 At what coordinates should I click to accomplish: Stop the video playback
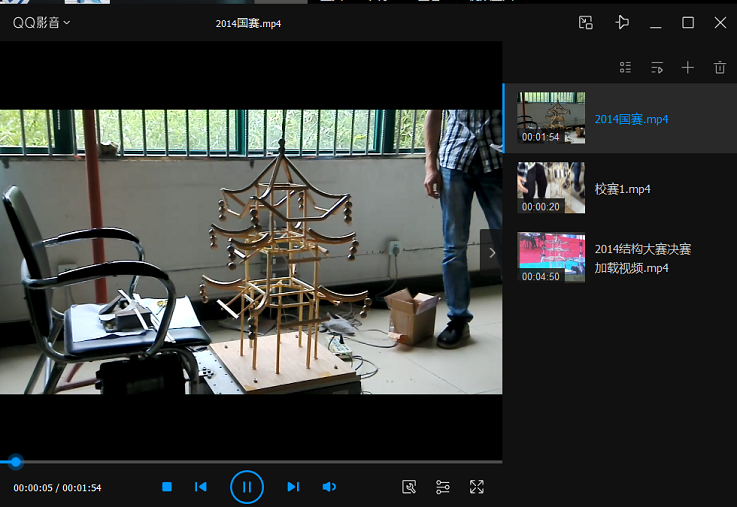(167, 487)
